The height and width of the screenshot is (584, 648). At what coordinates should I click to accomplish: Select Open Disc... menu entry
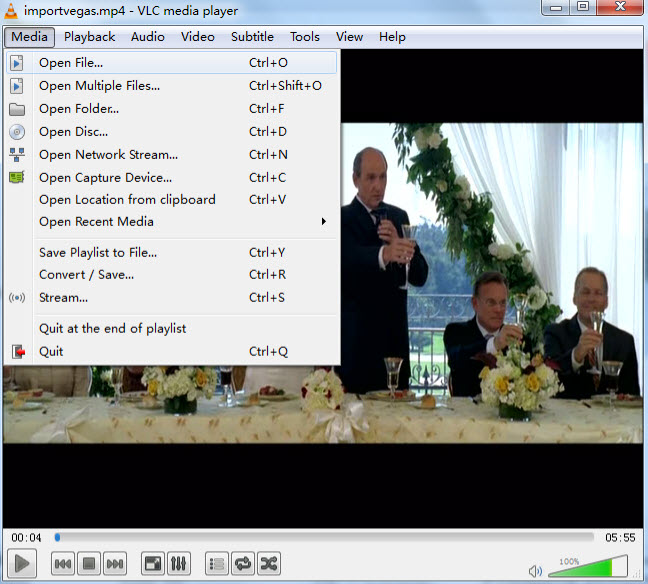[x=172, y=132]
